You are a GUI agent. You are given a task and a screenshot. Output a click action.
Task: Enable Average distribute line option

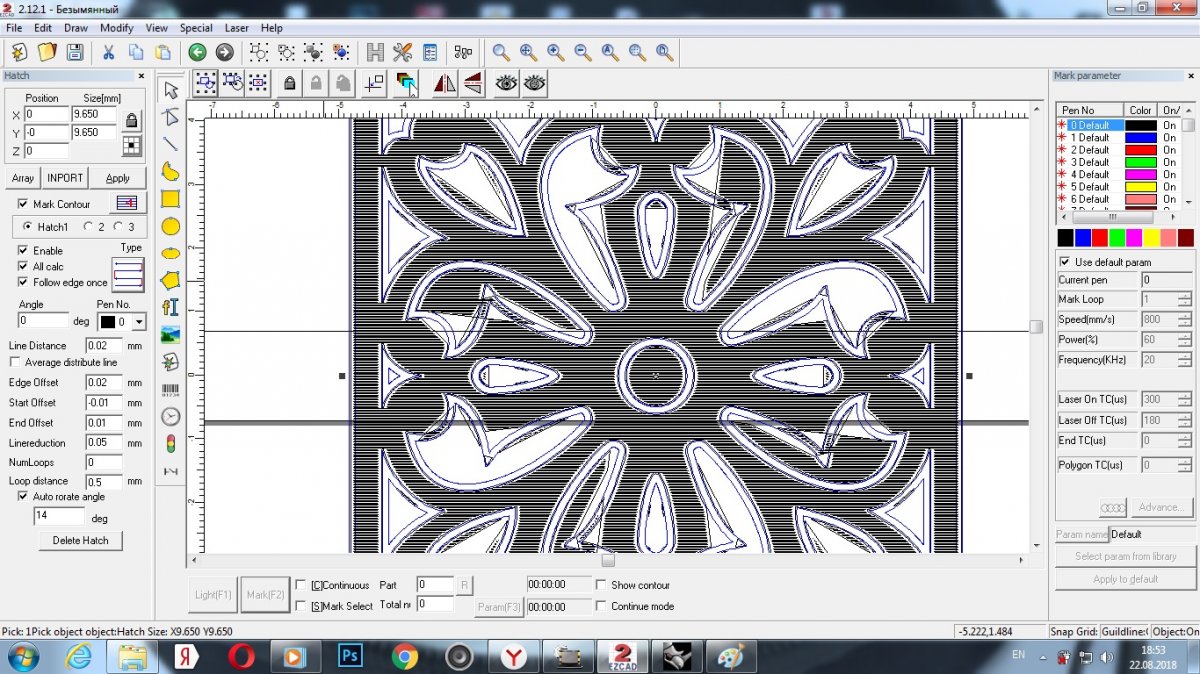[x=15, y=362]
